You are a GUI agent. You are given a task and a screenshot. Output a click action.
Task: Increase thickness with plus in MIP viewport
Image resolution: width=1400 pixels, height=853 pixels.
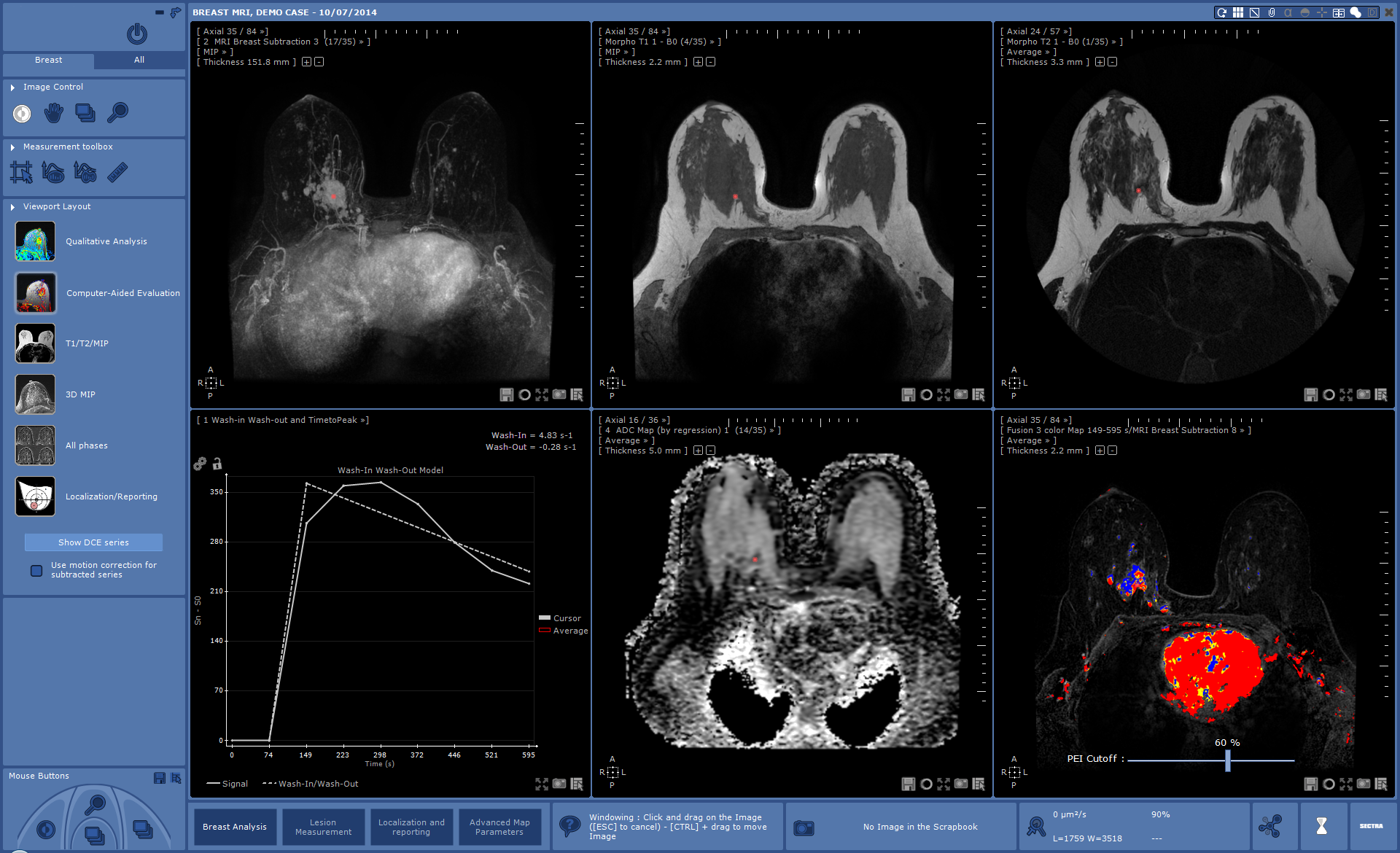(306, 62)
